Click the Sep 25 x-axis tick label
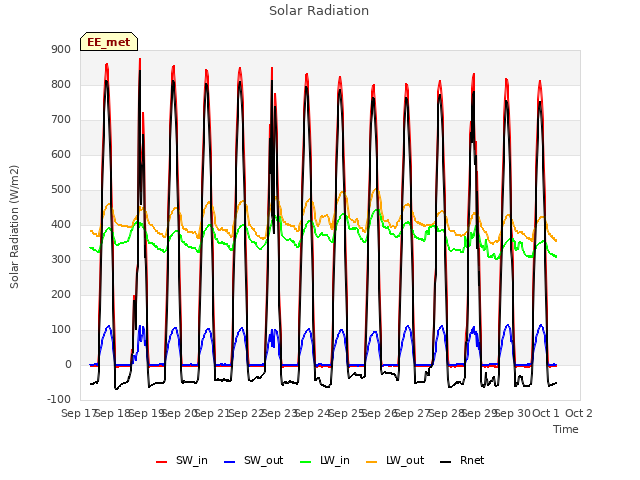Screen dimensions: 640x480 coord(346,413)
